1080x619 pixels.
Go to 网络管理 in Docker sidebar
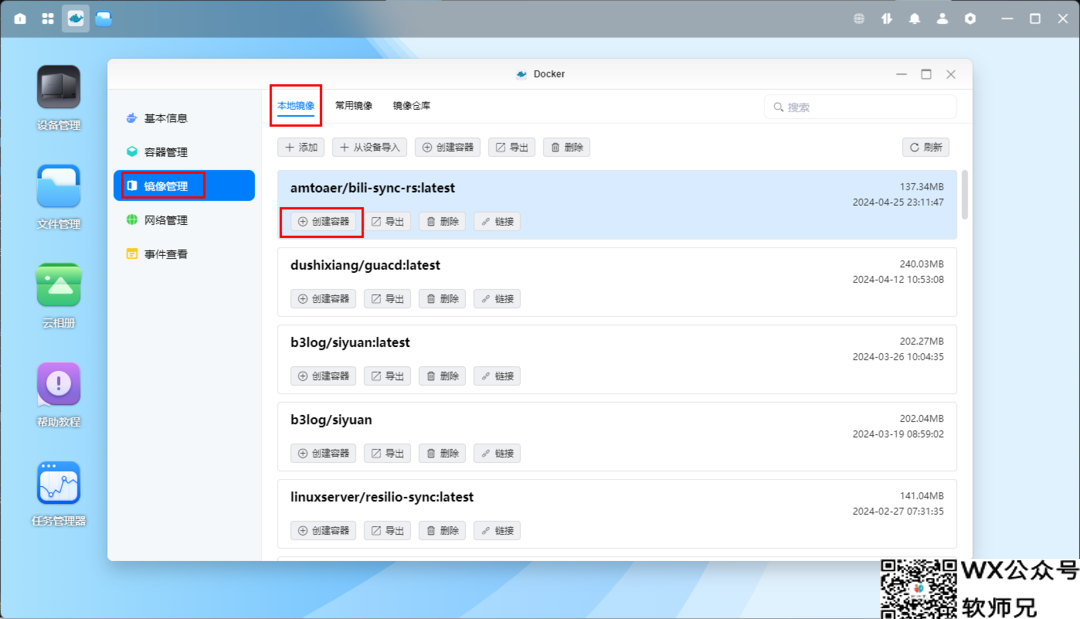click(185, 220)
